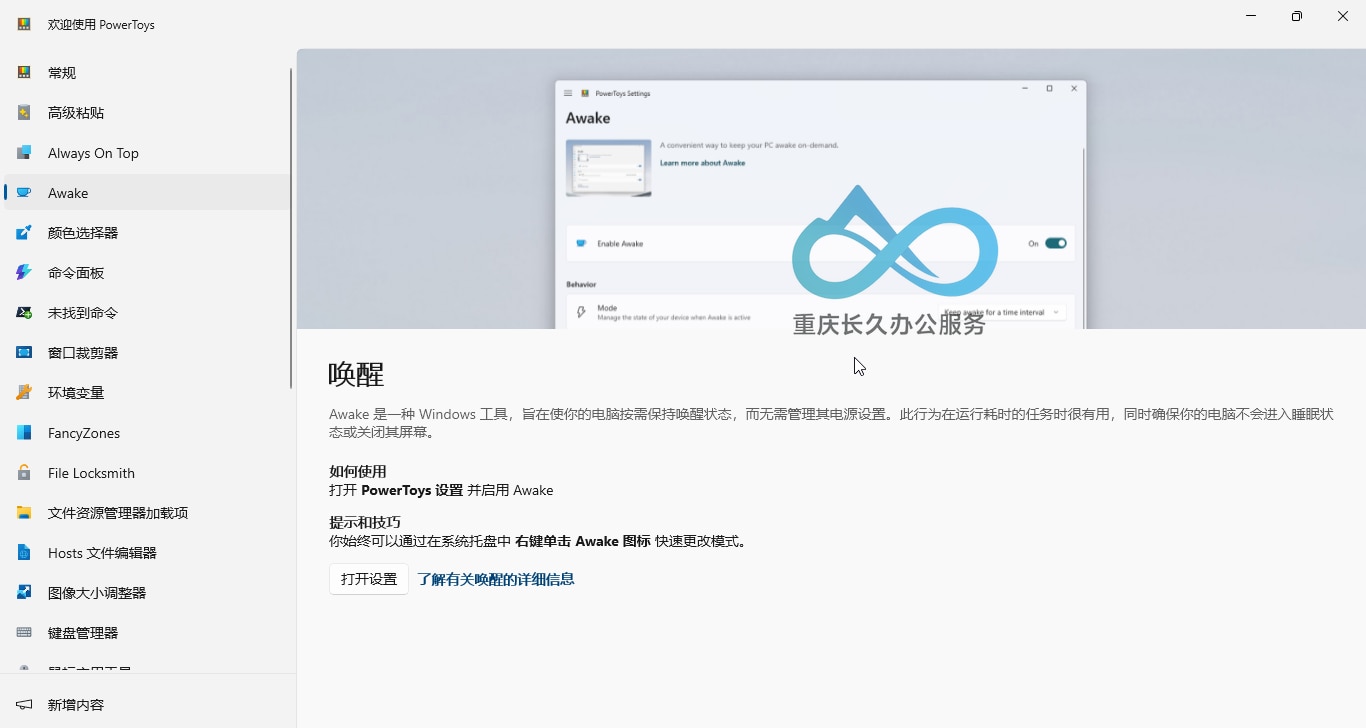Viewport: 1366px width, 728px height.
Task: Open the 环境变量 text label
Action: click(76, 393)
